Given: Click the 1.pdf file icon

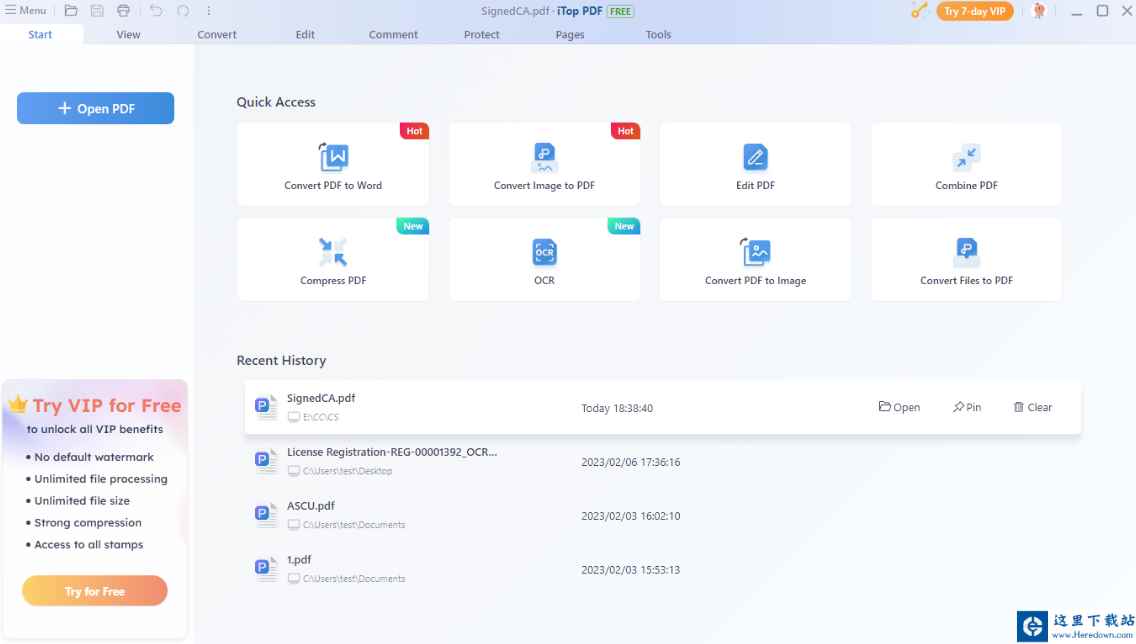Looking at the screenshot, I should pyautogui.click(x=266, y=569).
